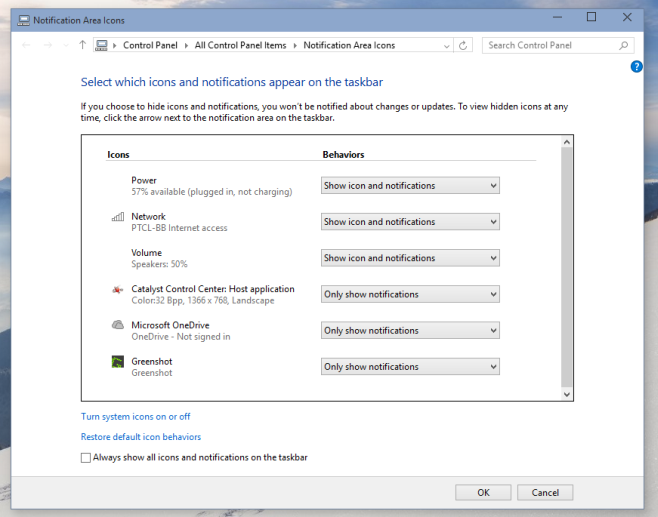The image size is (658, 517).
Task: Click the Notification Area Icons breadcrumb
Action: (x=349, y=45)
